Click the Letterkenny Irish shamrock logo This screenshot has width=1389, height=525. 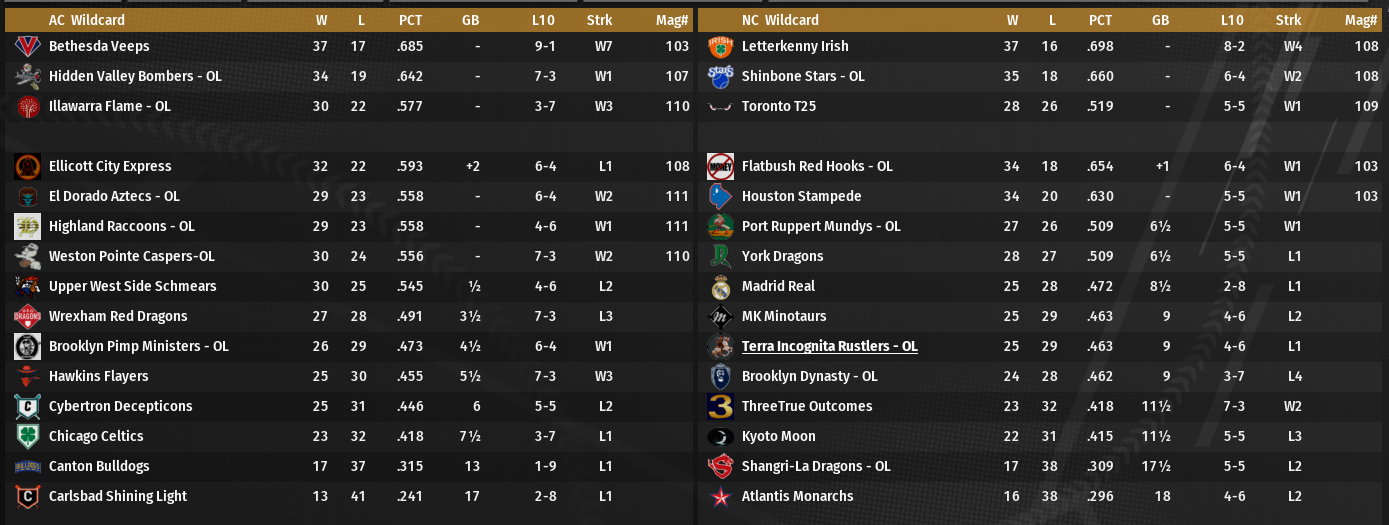click(x=720, y=46)
